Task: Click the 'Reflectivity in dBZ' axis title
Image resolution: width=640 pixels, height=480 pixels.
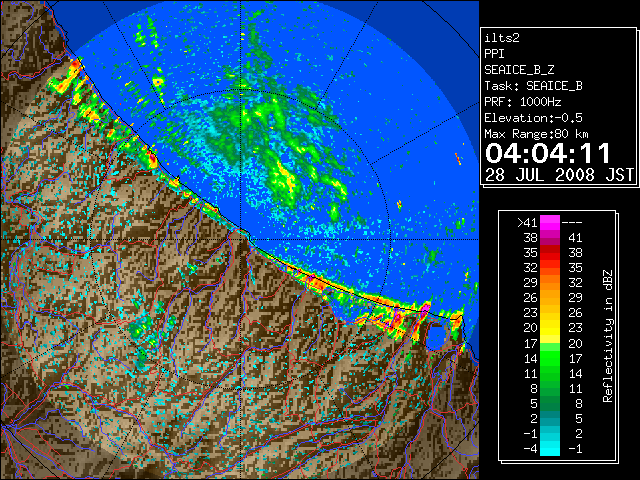Action: [x=607, y=336]
